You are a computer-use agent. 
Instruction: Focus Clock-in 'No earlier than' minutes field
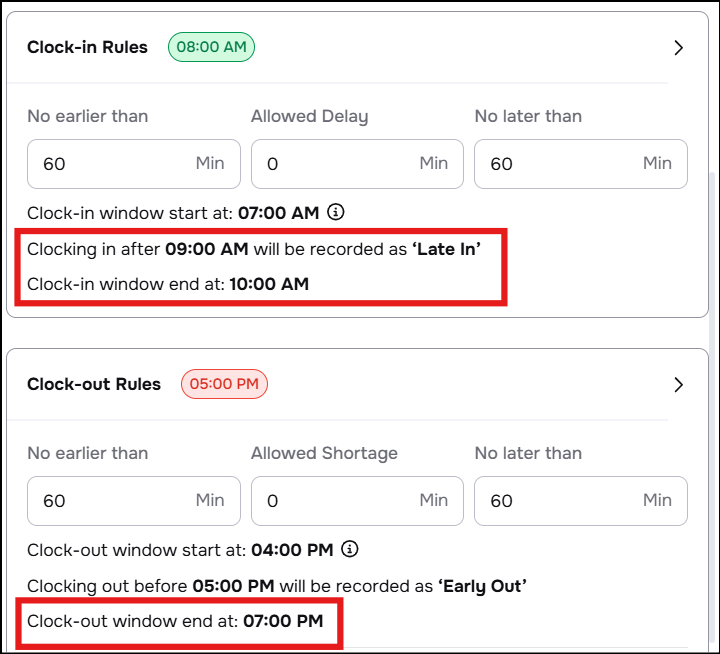pyautogui.click(x=133, y=164)
